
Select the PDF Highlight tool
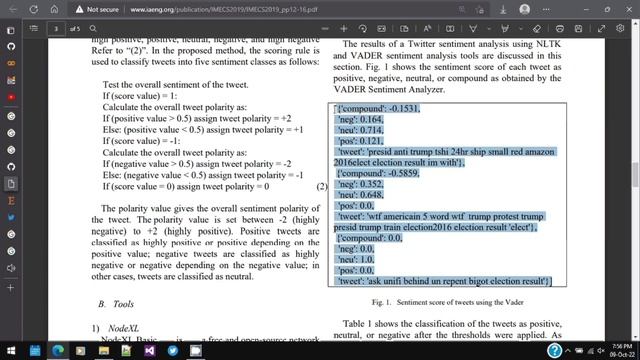[505, 28]
